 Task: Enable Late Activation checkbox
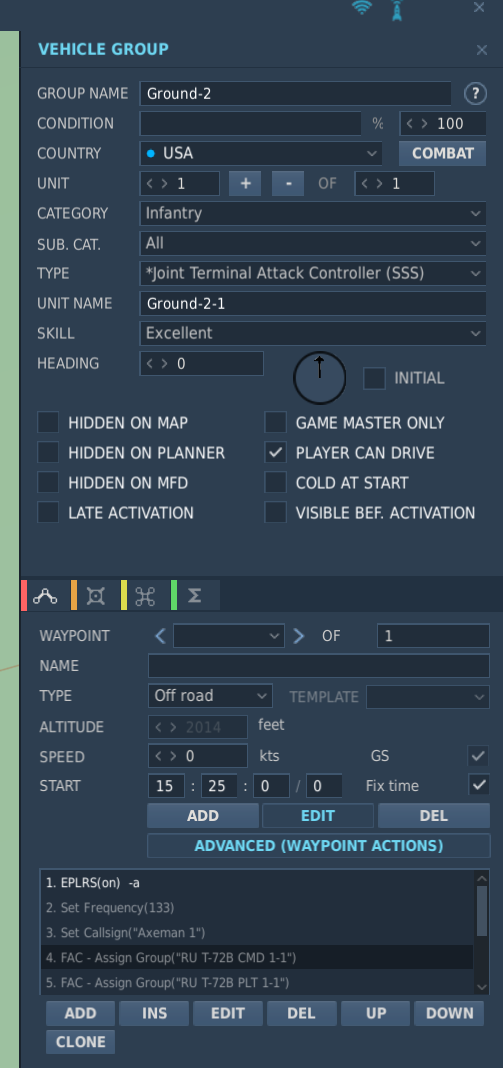(x=48, y=512)
